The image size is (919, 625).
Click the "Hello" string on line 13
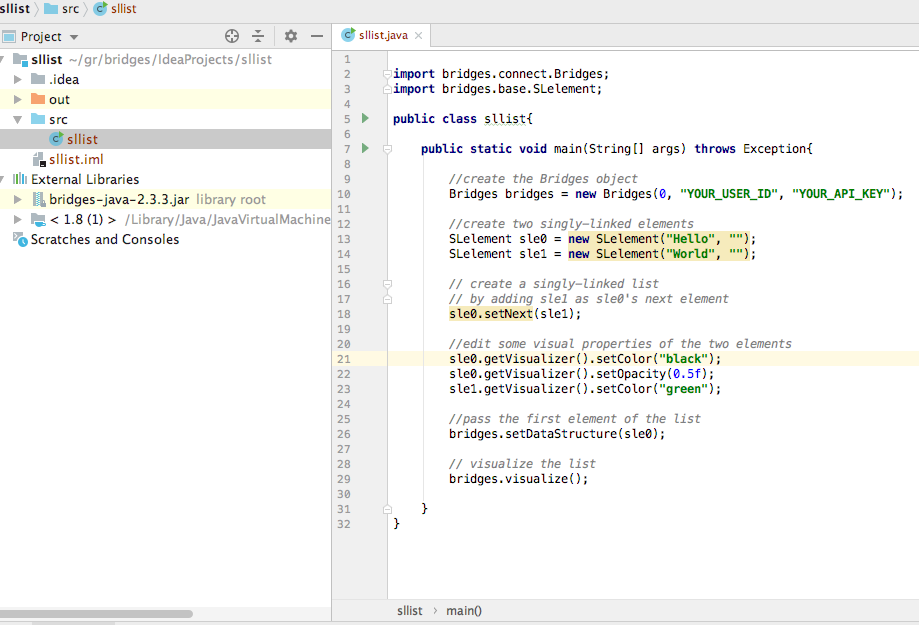pyautogui.click(x=690, y=239)
